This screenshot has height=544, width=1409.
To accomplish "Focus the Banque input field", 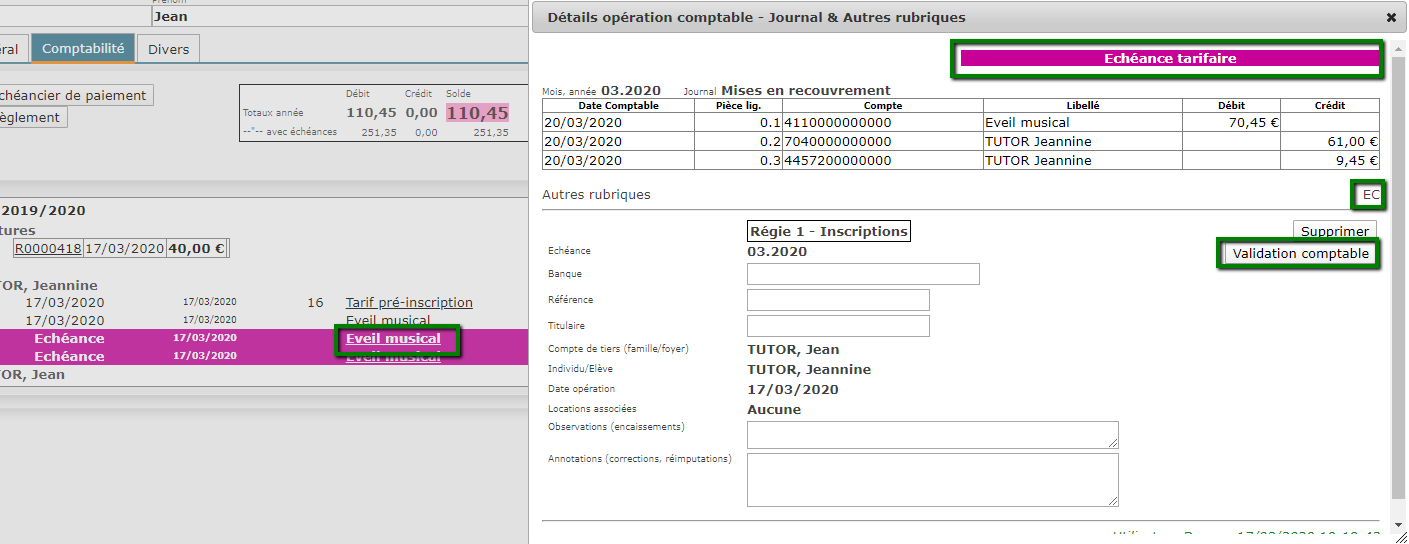I will click(x=863, y=274).
